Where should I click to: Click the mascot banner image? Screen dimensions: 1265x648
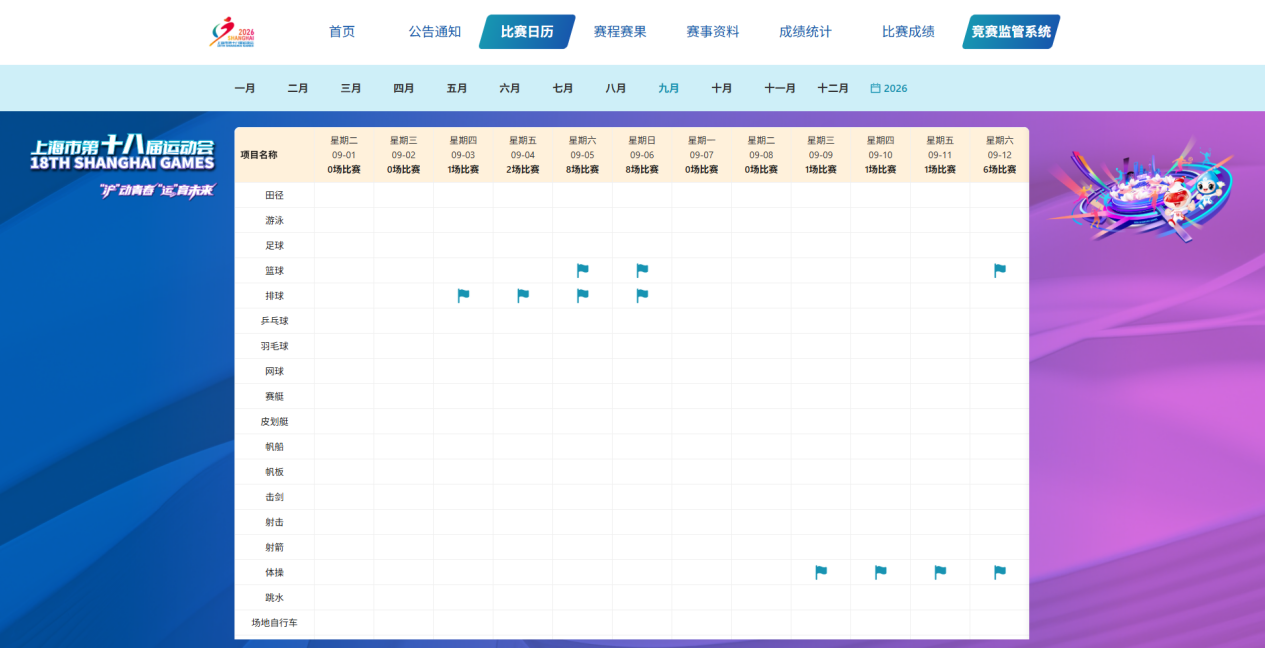(x=1140, y=190)
